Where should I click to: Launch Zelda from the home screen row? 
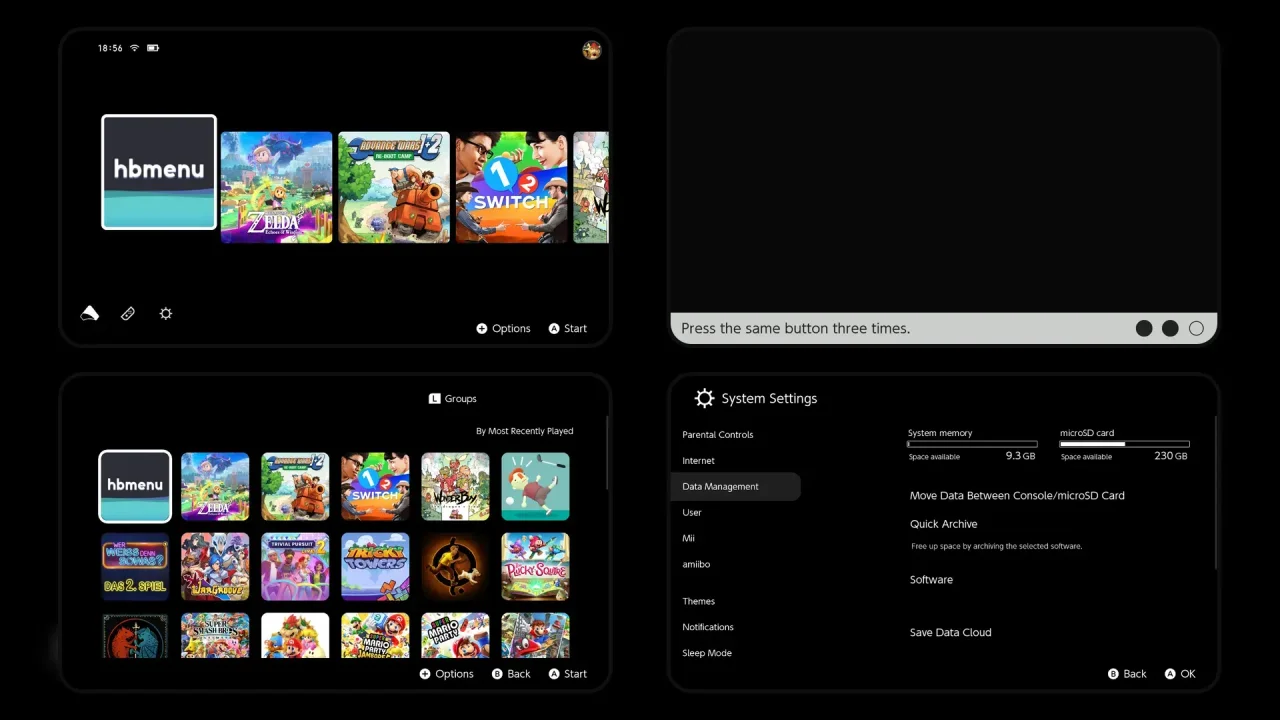click(276, 187)
